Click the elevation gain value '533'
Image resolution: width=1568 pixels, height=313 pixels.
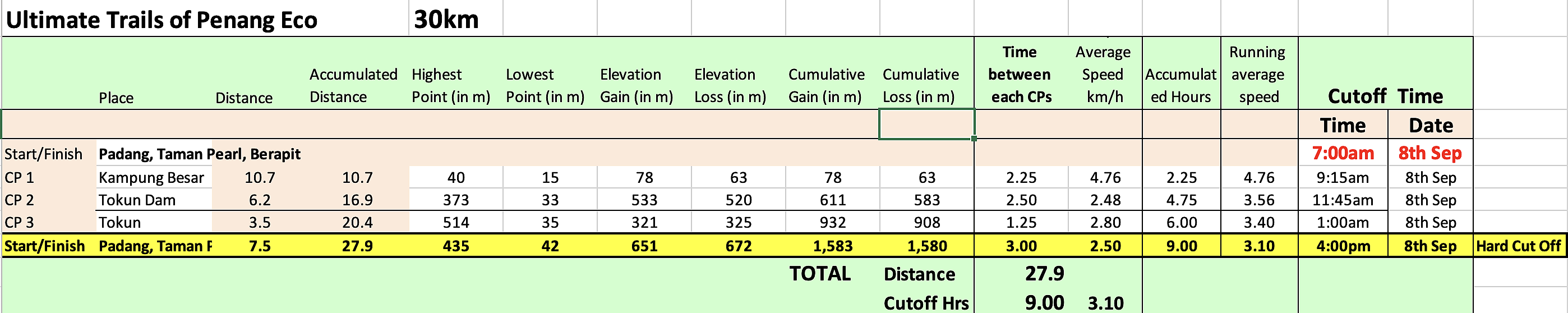(x=644, y=200)
